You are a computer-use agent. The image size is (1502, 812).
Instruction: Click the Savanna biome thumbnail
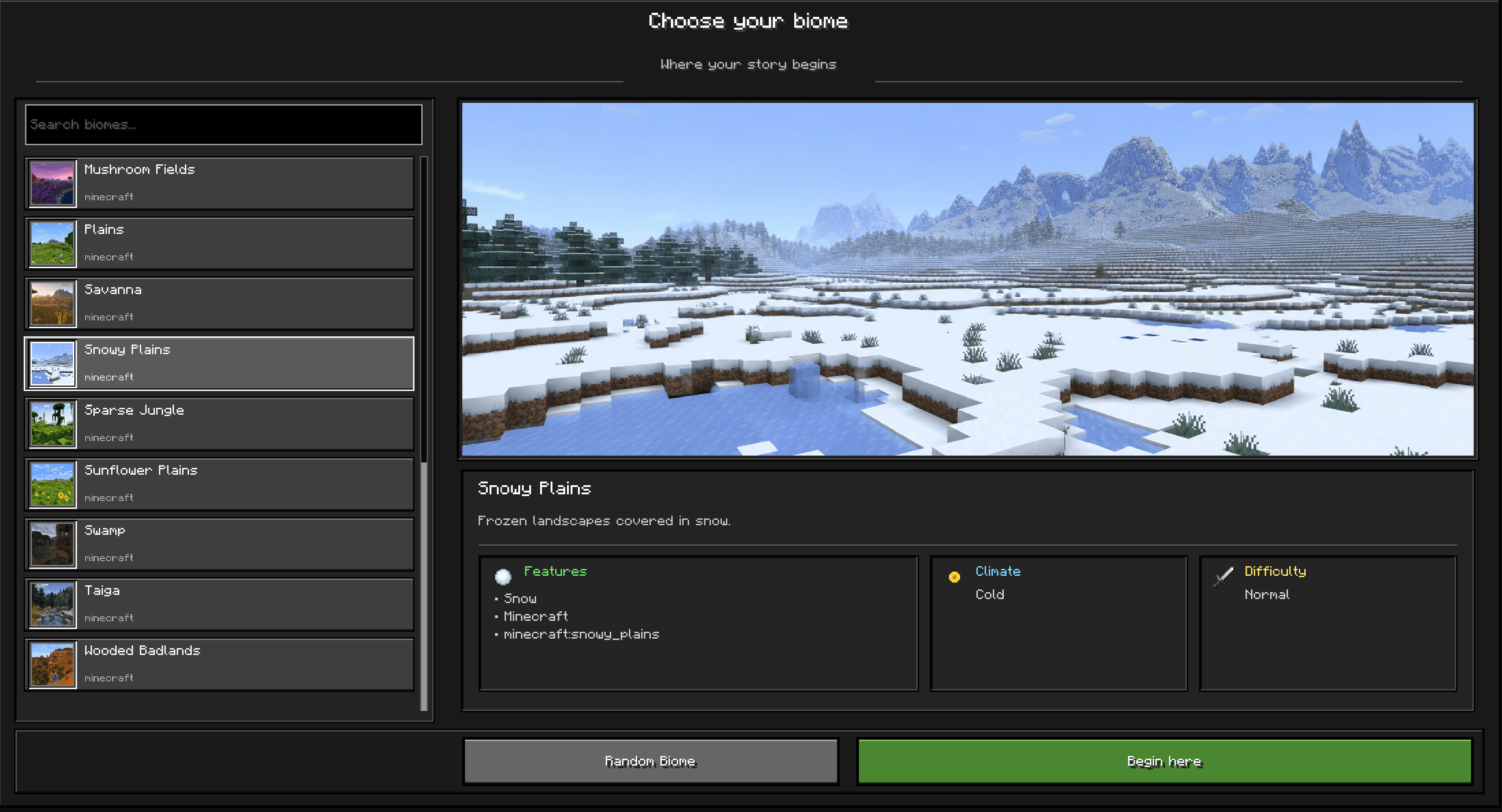(52, 304)
